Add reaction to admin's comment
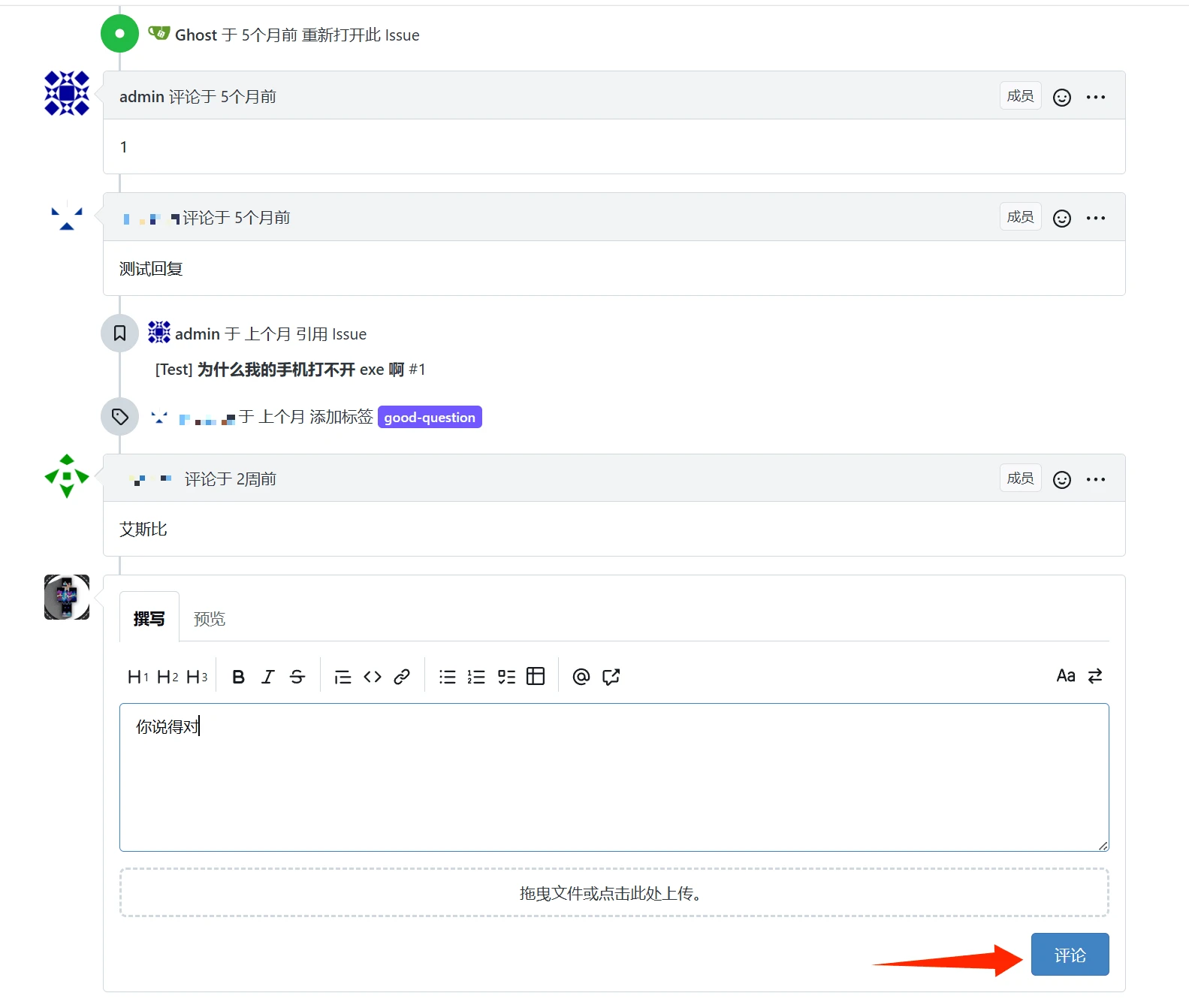 (1061, 98)
